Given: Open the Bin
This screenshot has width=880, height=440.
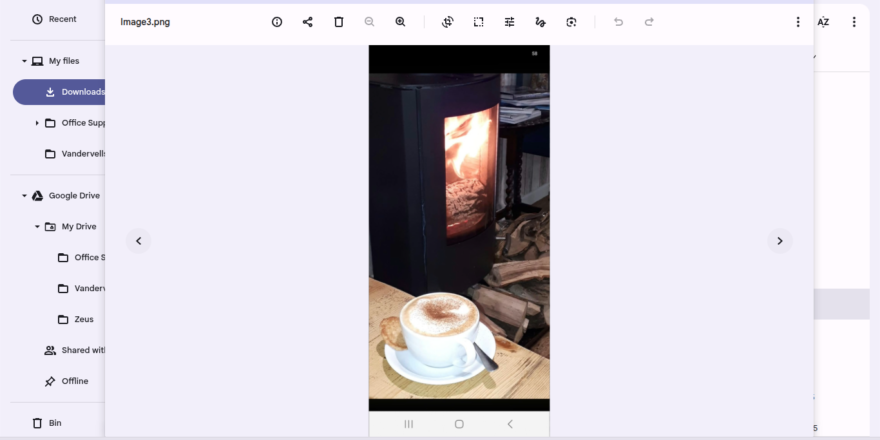Looking at the screenshot, I should coord(47,423).
